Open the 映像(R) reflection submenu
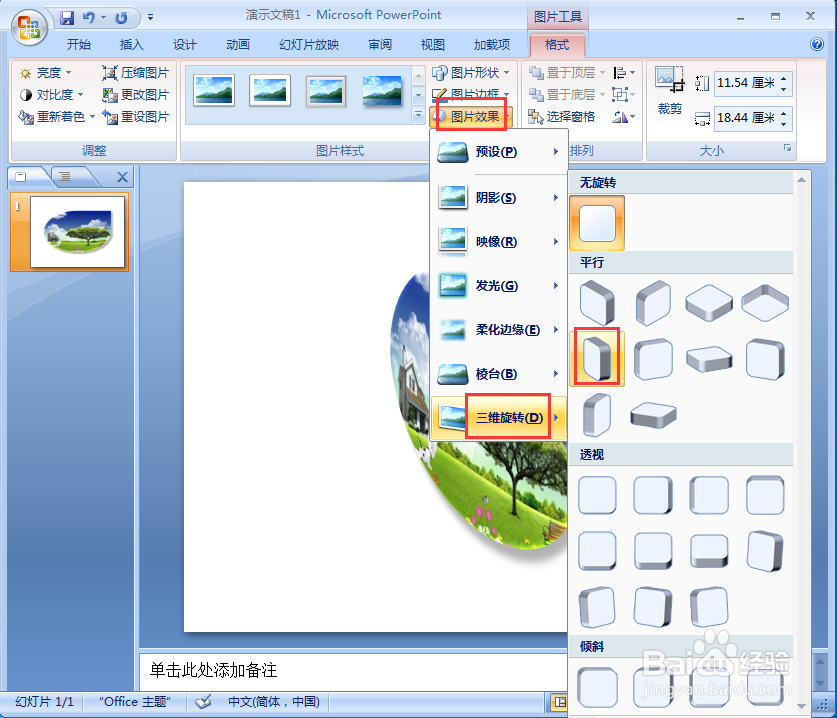 (x=498, y=241)
